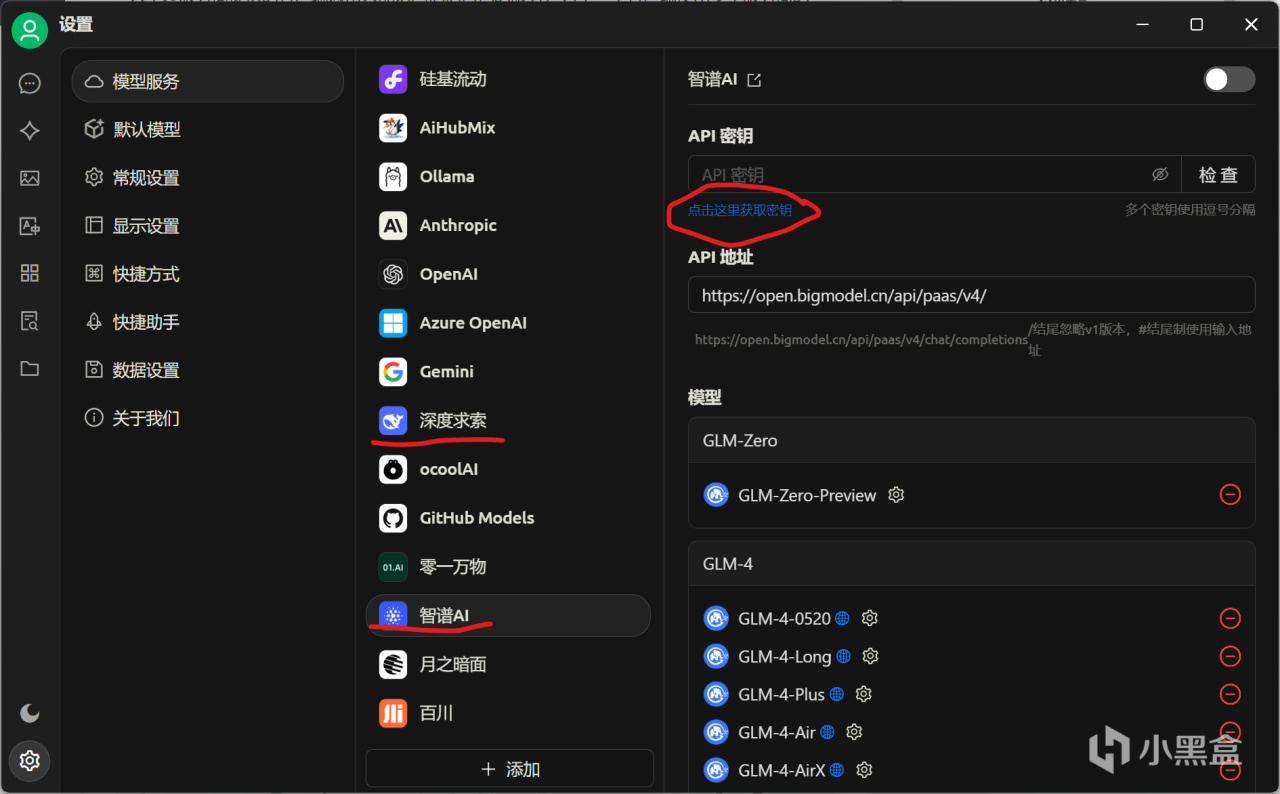The image size is (1280, 794).
Task: Open 关于我们 settings section
Action: coord(208,417)
